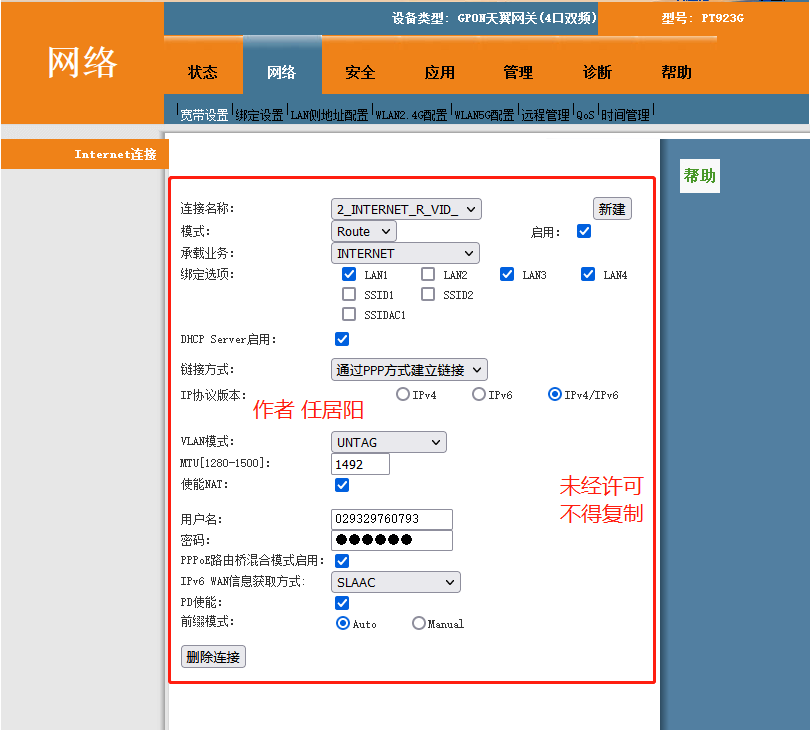812x730 pixels.
Task: Toggle PPPoE路由桥混合模式启用 checkbox
Action: pos(342,561)
